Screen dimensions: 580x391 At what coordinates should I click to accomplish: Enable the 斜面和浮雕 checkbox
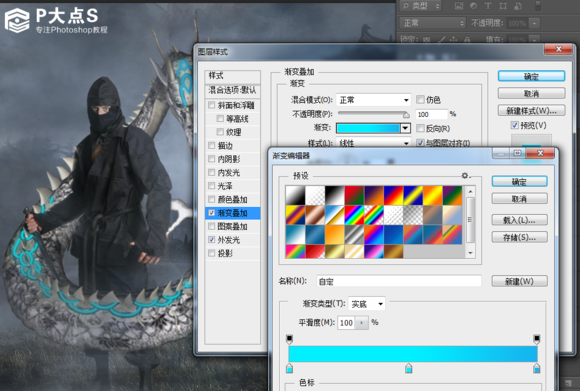click(x=212, y=105)
